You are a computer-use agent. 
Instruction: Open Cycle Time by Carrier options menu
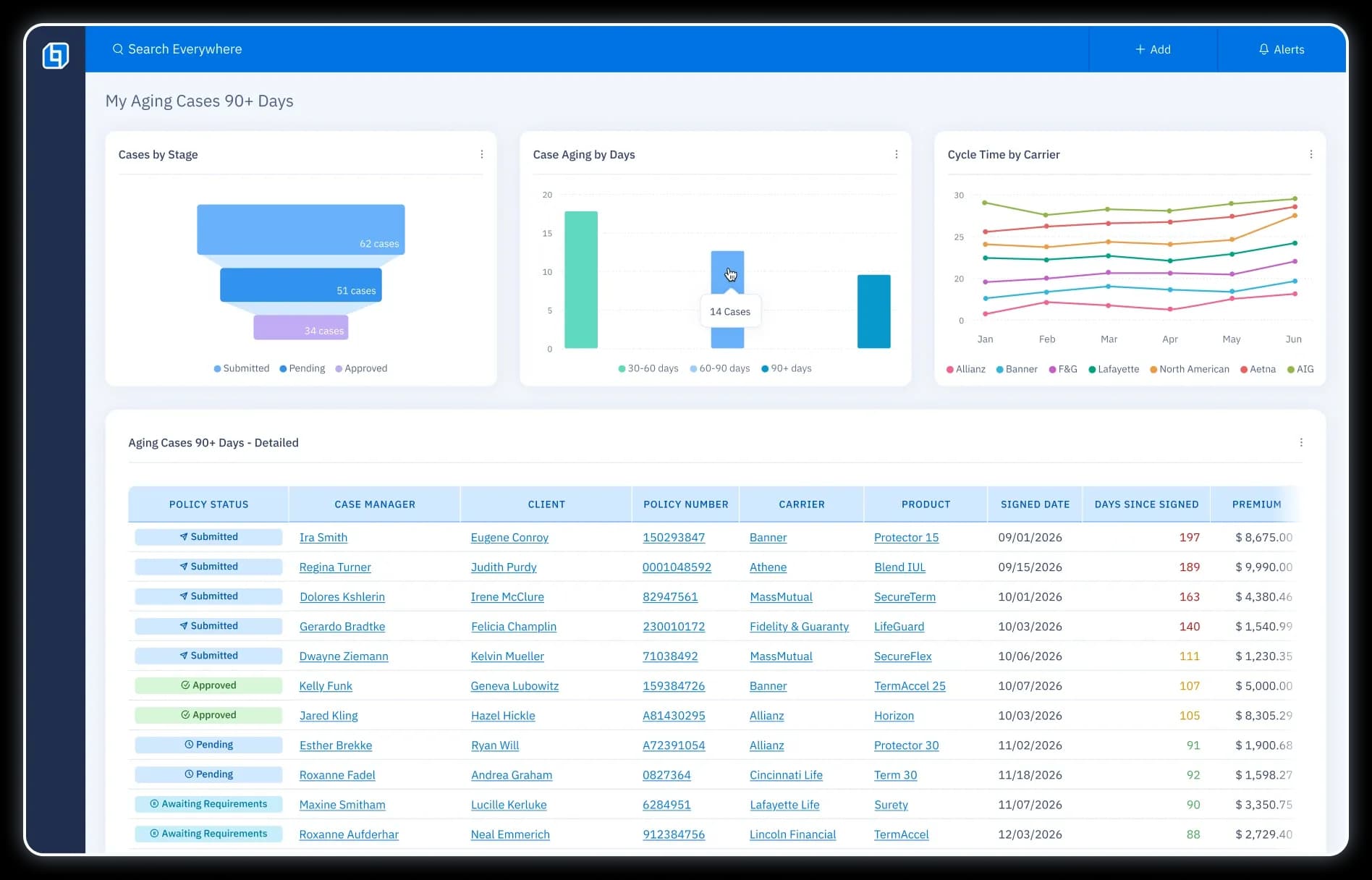click(x=1310, y=154)
